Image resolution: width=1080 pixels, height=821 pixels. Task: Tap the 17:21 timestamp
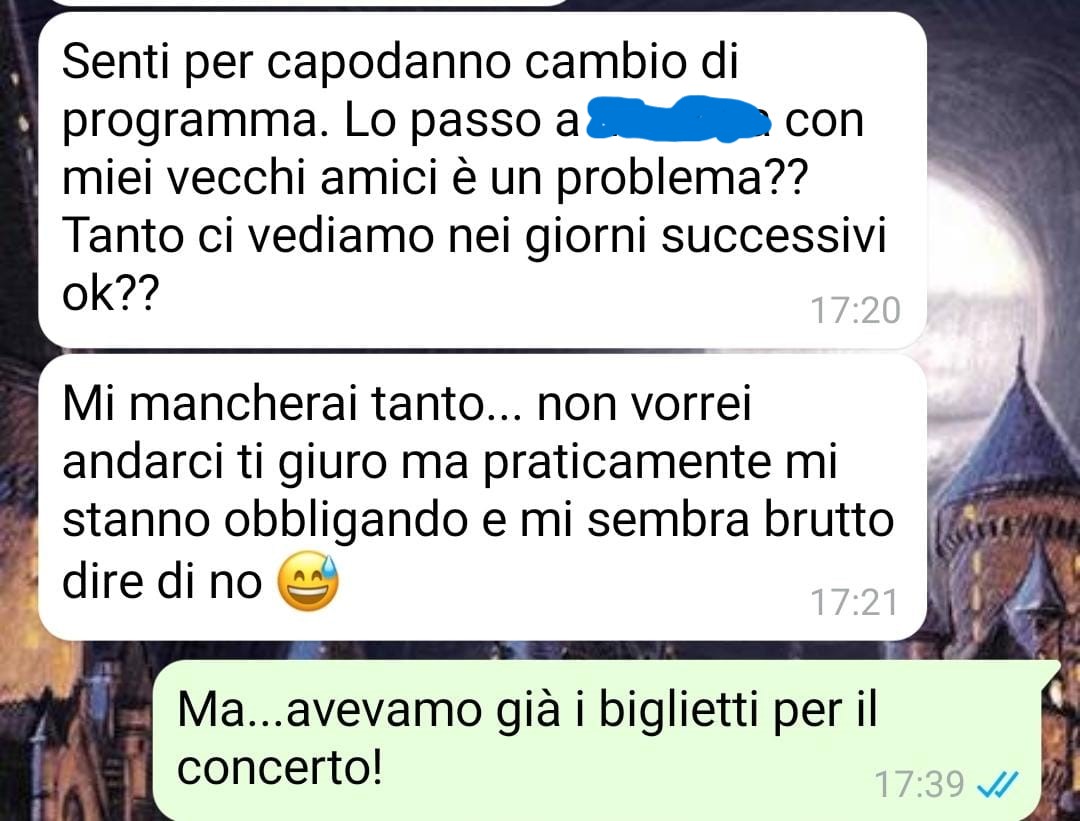(854, 603)
